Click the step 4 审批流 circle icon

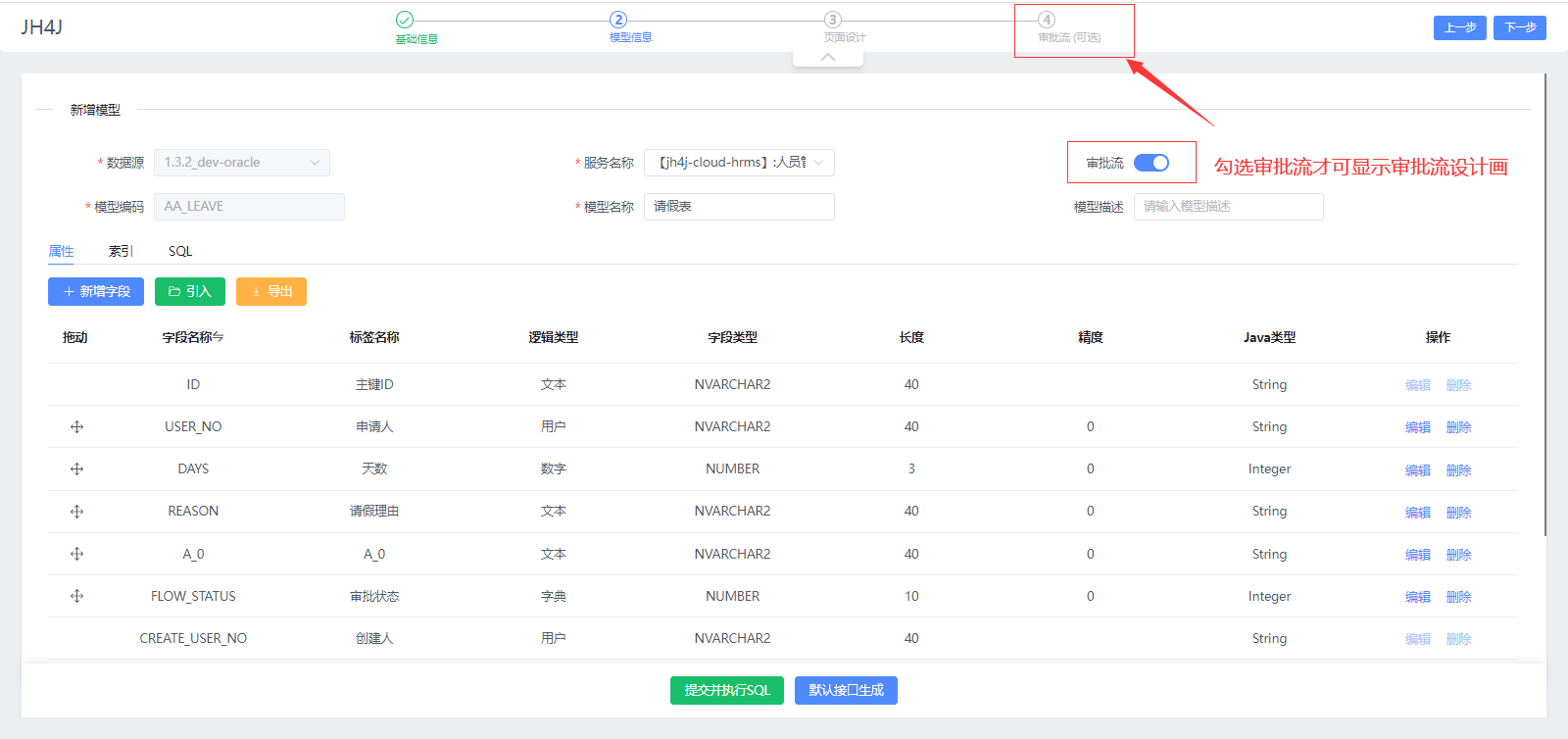pyautogui.click(x=1047, y=20)
